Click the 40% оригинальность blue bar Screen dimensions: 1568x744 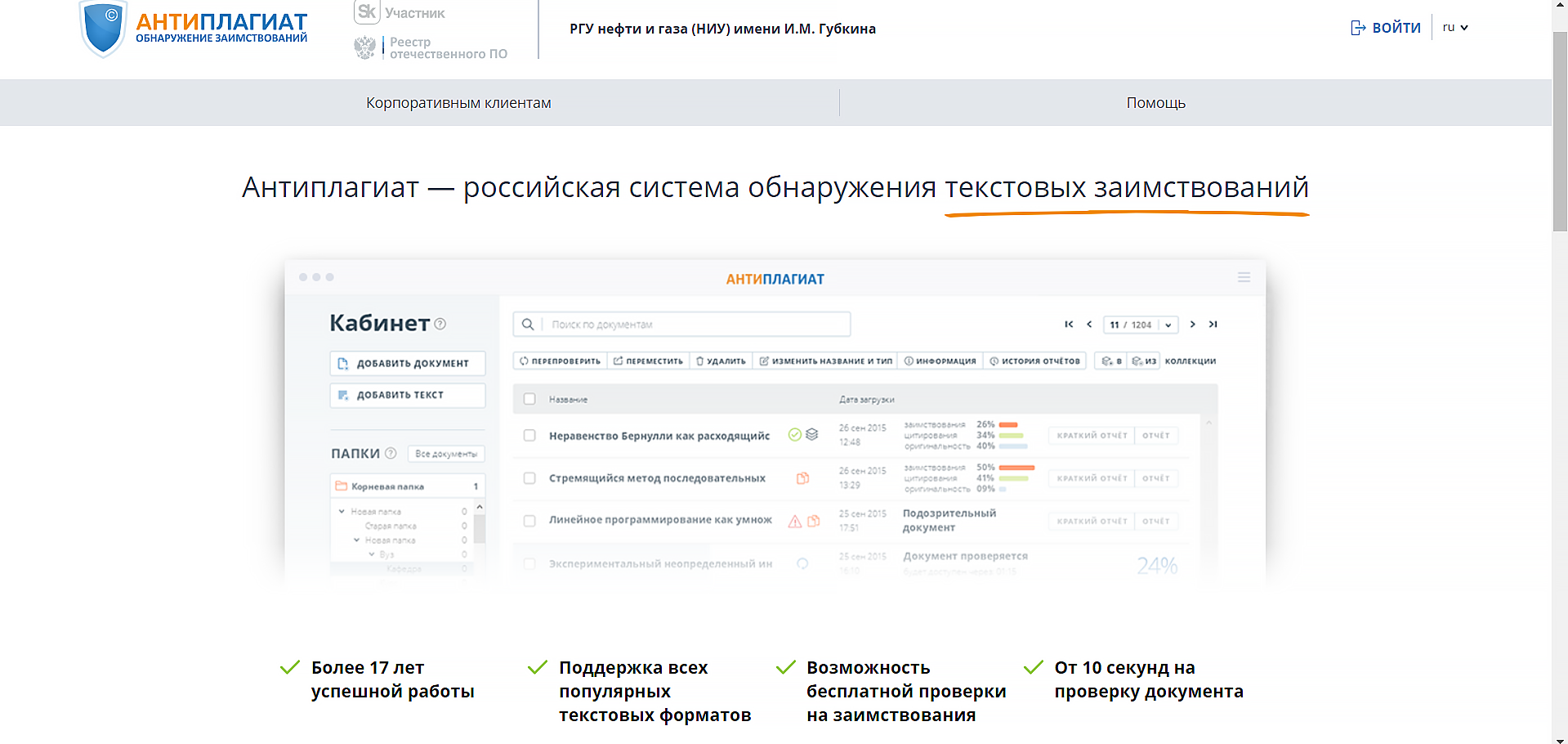point(1013,446)
